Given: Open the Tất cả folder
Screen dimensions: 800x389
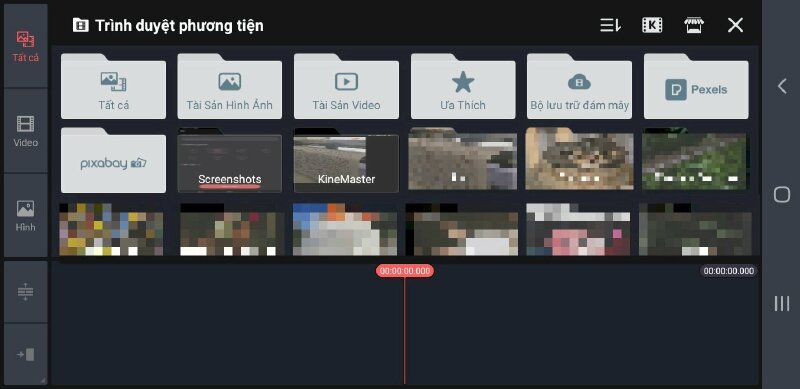Looking at the screenshot, I should pos(113,86).
